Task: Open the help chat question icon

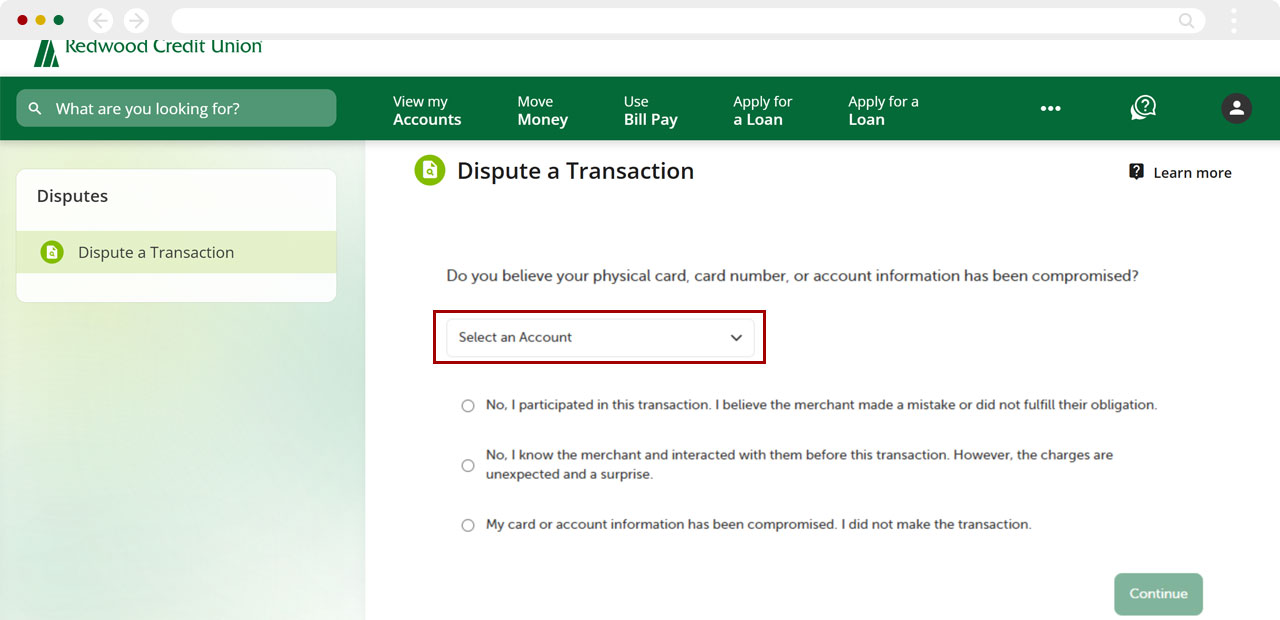Action: click(1143, 108)
